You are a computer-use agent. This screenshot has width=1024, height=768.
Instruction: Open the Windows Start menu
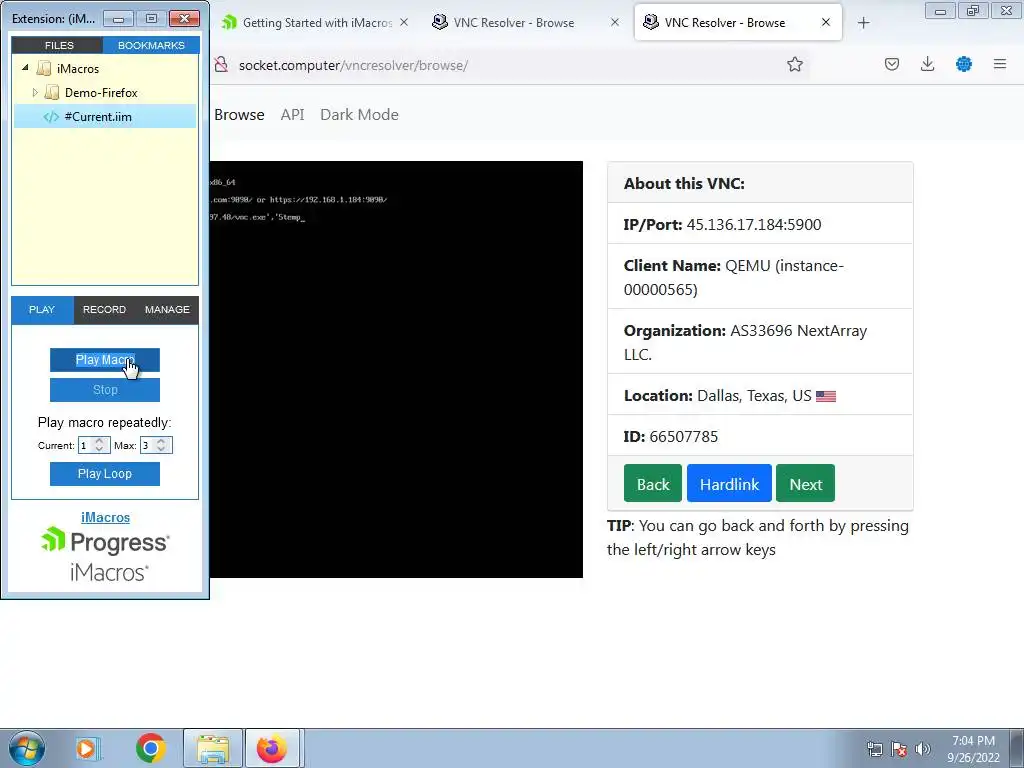coord(26,748)
